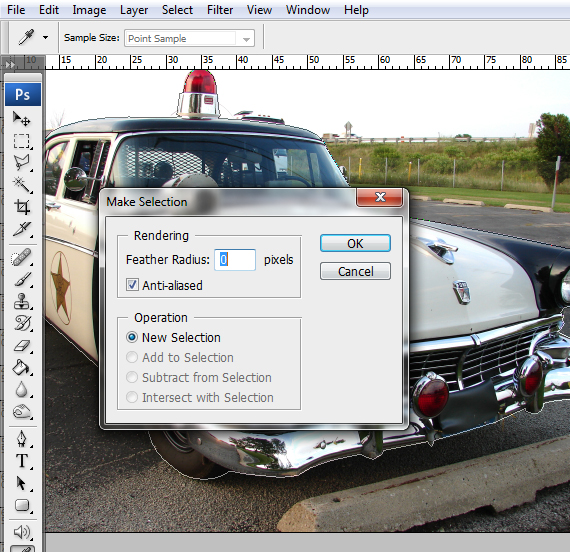570x552 pixels.
Task: Select the Blur tool
Action: (x=21, y=389)
